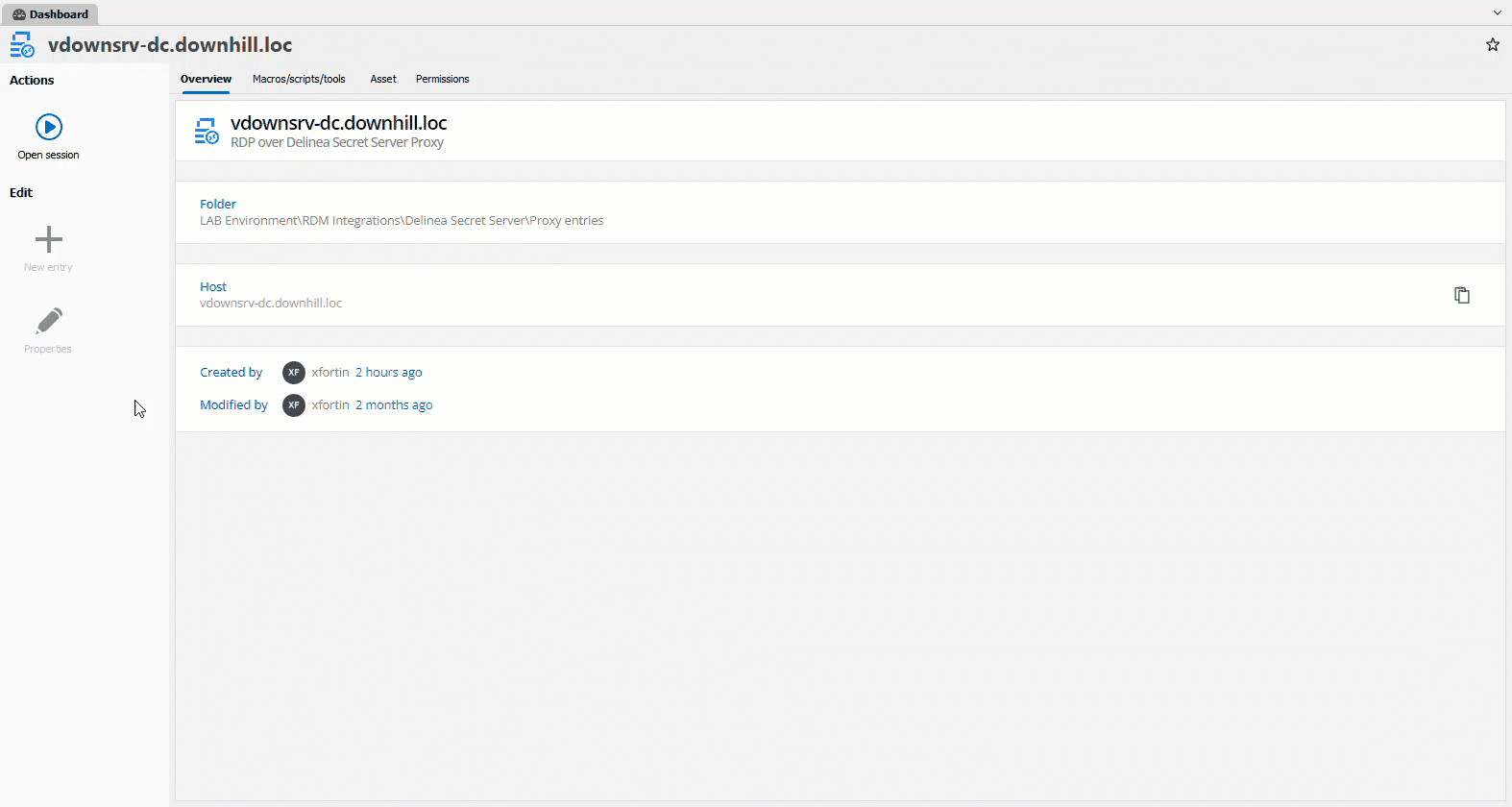
Task: Expand the top-right chevron dropdown
Action: 1497,13
